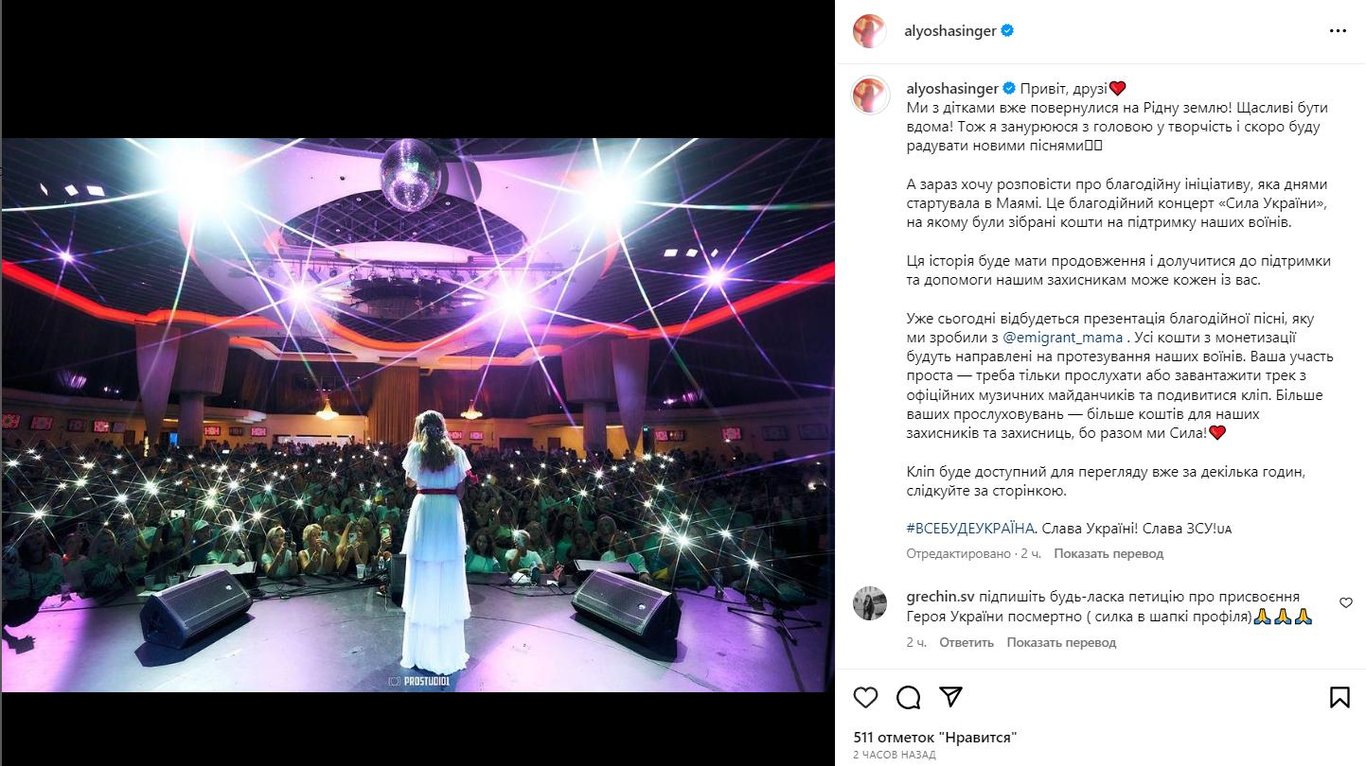This screenshot has height=766, width=1366.
Task: Open comments via speech bubble icon
Action: [908, 697]
